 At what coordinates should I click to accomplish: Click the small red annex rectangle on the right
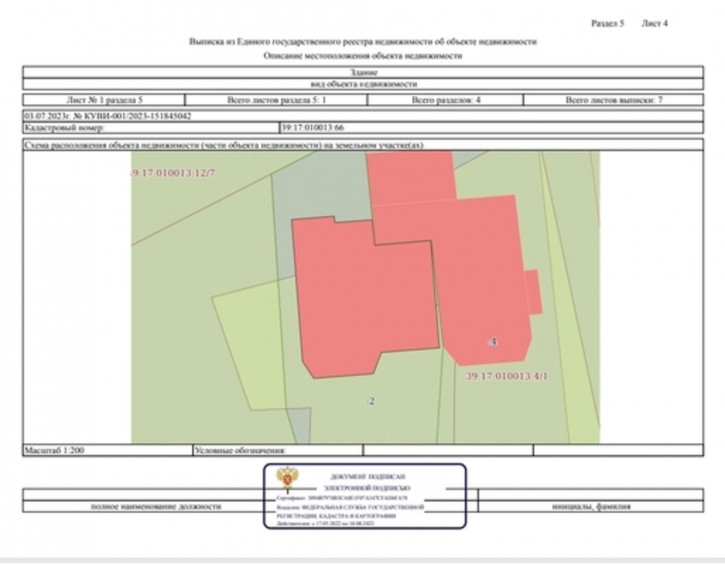(x=534, y=292)
